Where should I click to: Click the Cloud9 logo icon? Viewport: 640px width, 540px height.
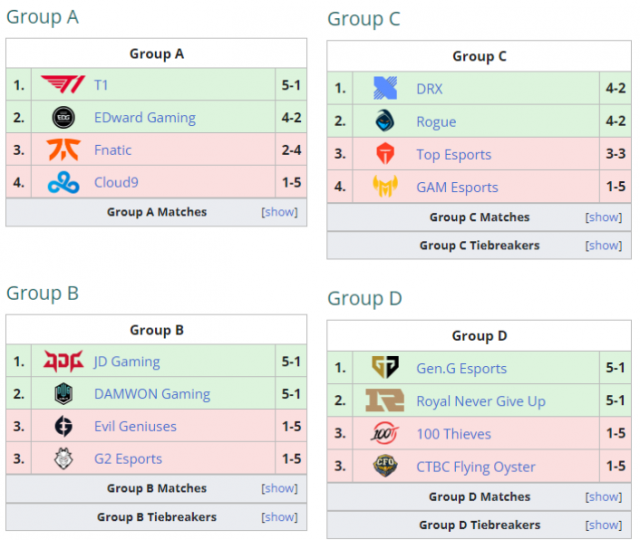[62, 183]
